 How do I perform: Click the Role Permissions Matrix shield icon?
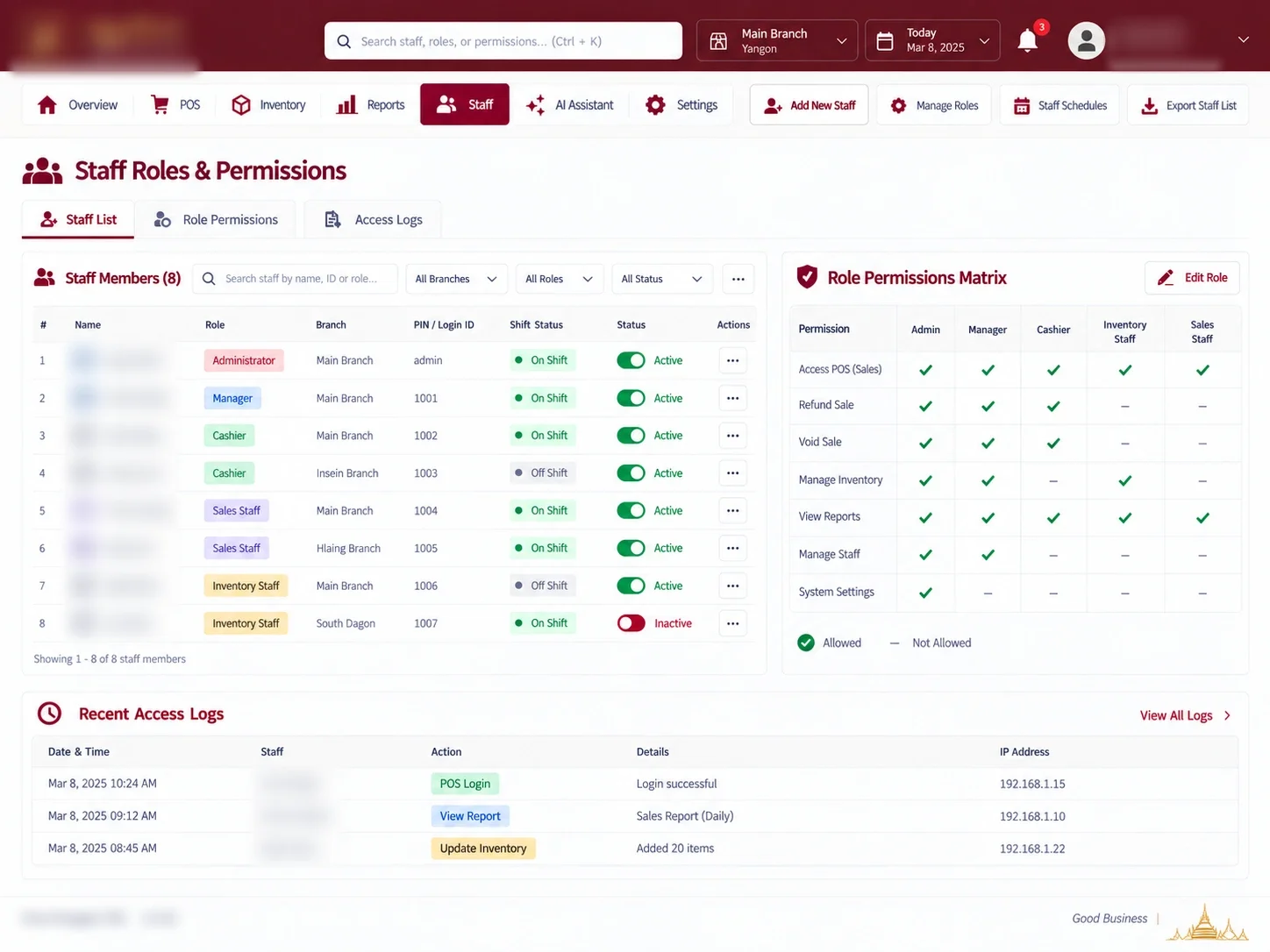click(x=807, y=277)
